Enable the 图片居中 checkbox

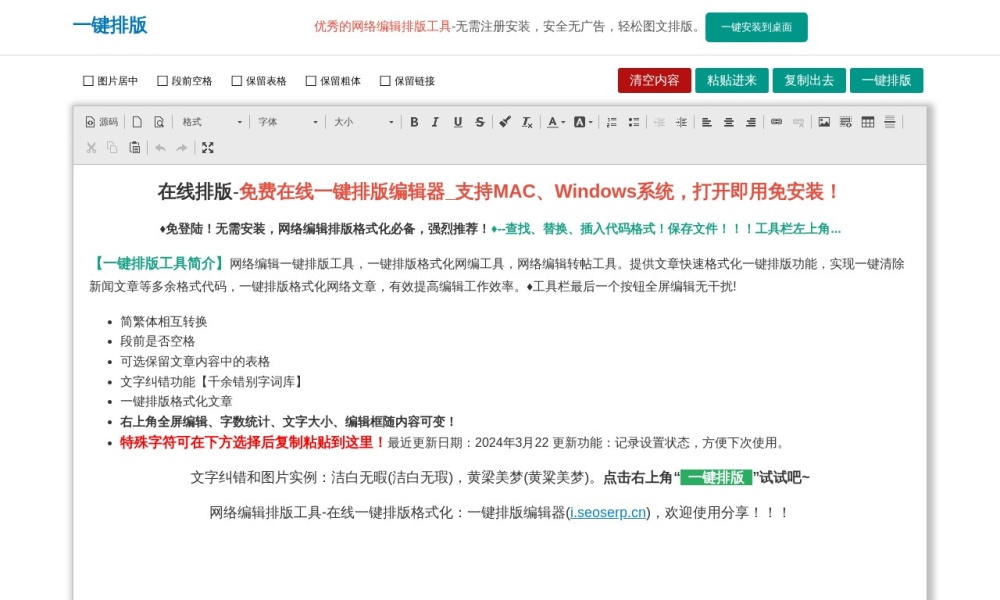(x=88, y=81)
